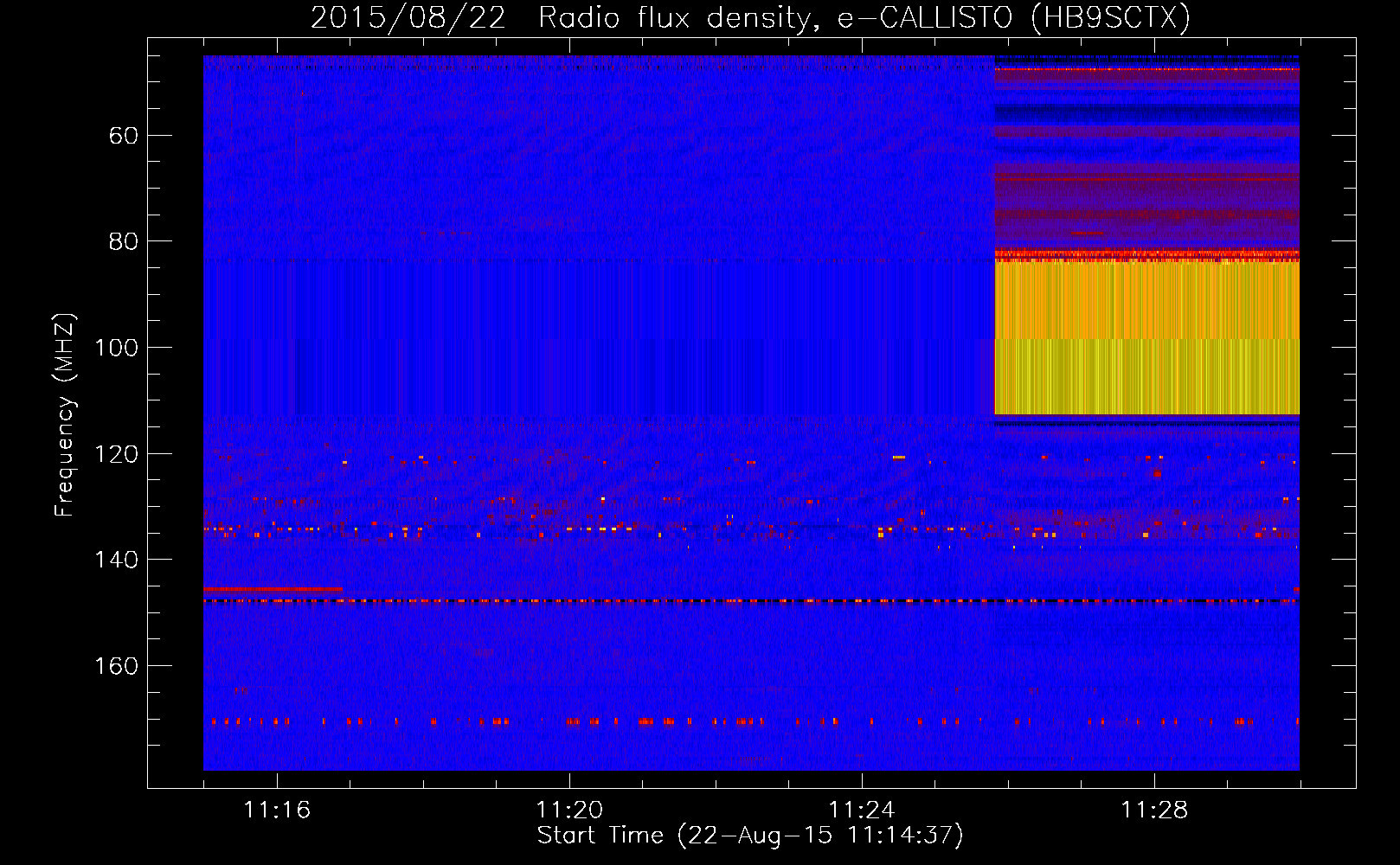The image size is (1400, 865).
Task: Select the 80 tick label on frequency axis
Action: [122, 241]
